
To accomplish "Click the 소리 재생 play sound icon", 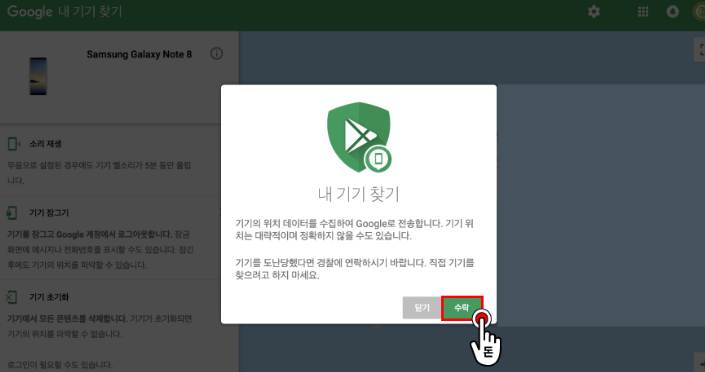I will pos(13,144).
